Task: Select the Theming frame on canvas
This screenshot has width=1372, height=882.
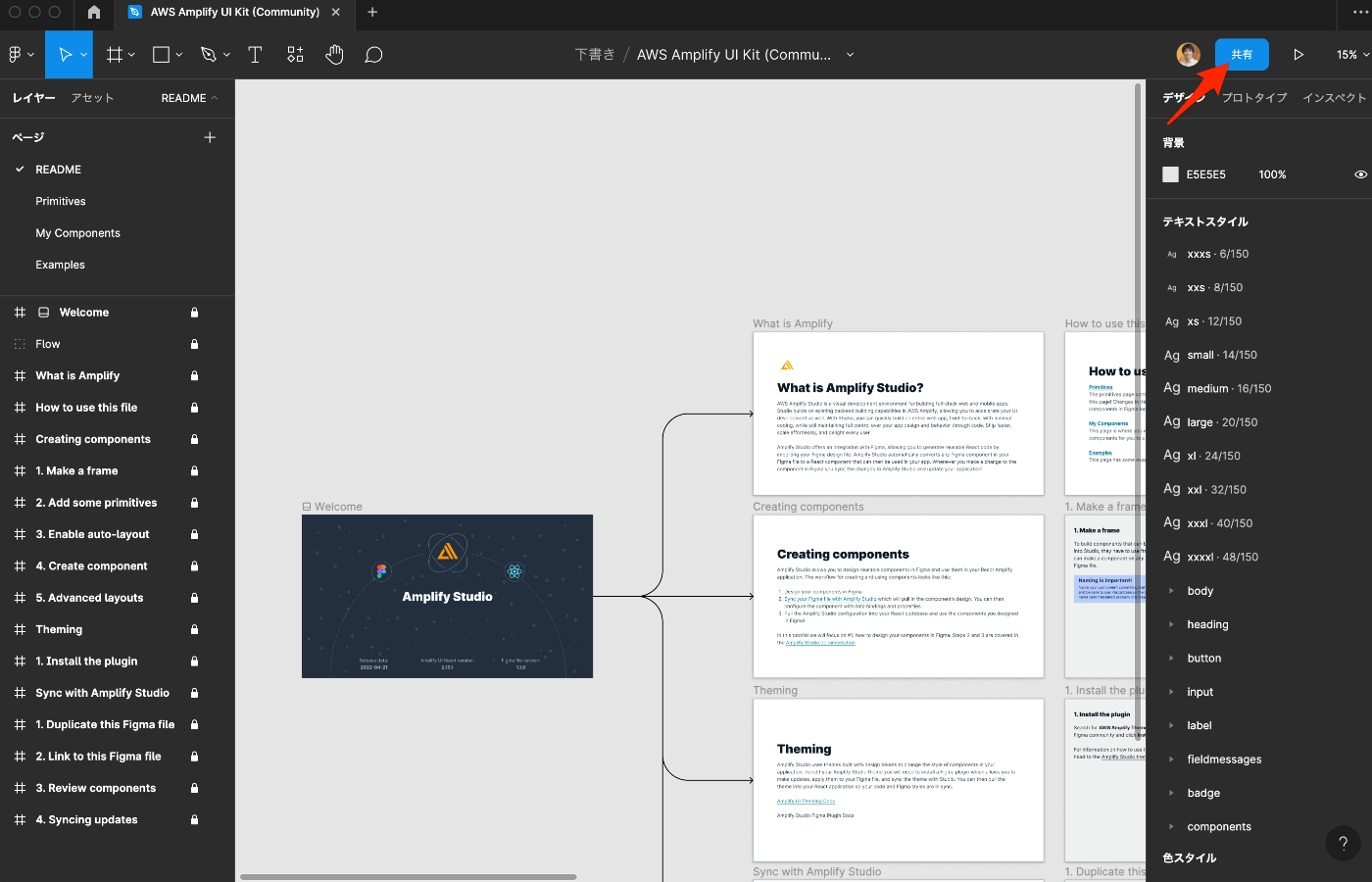Action: click(x=899, y=780)
